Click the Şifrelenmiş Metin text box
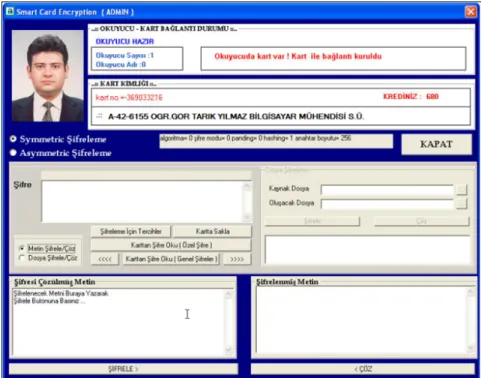Viewport: 481px width, 378px height. pos(361,320)
